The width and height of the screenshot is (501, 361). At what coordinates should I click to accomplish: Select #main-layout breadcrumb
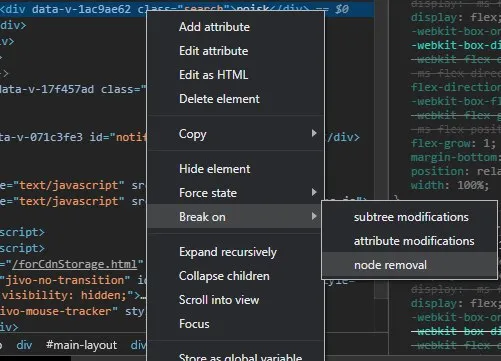(x=81, y=345)
